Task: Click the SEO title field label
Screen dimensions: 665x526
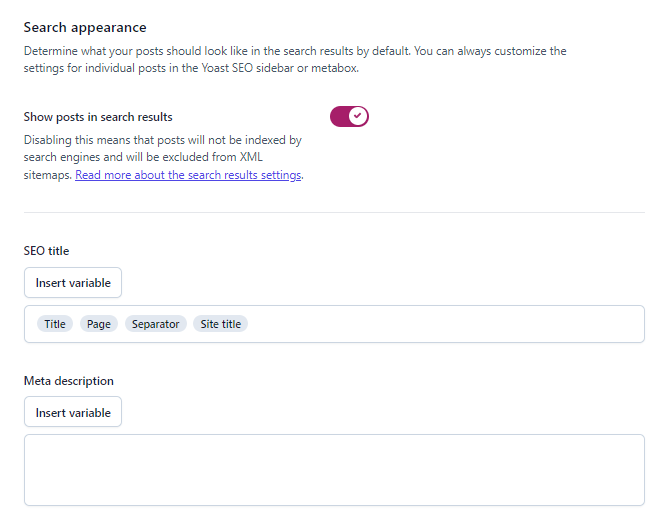Action: [x=46, y=251]
